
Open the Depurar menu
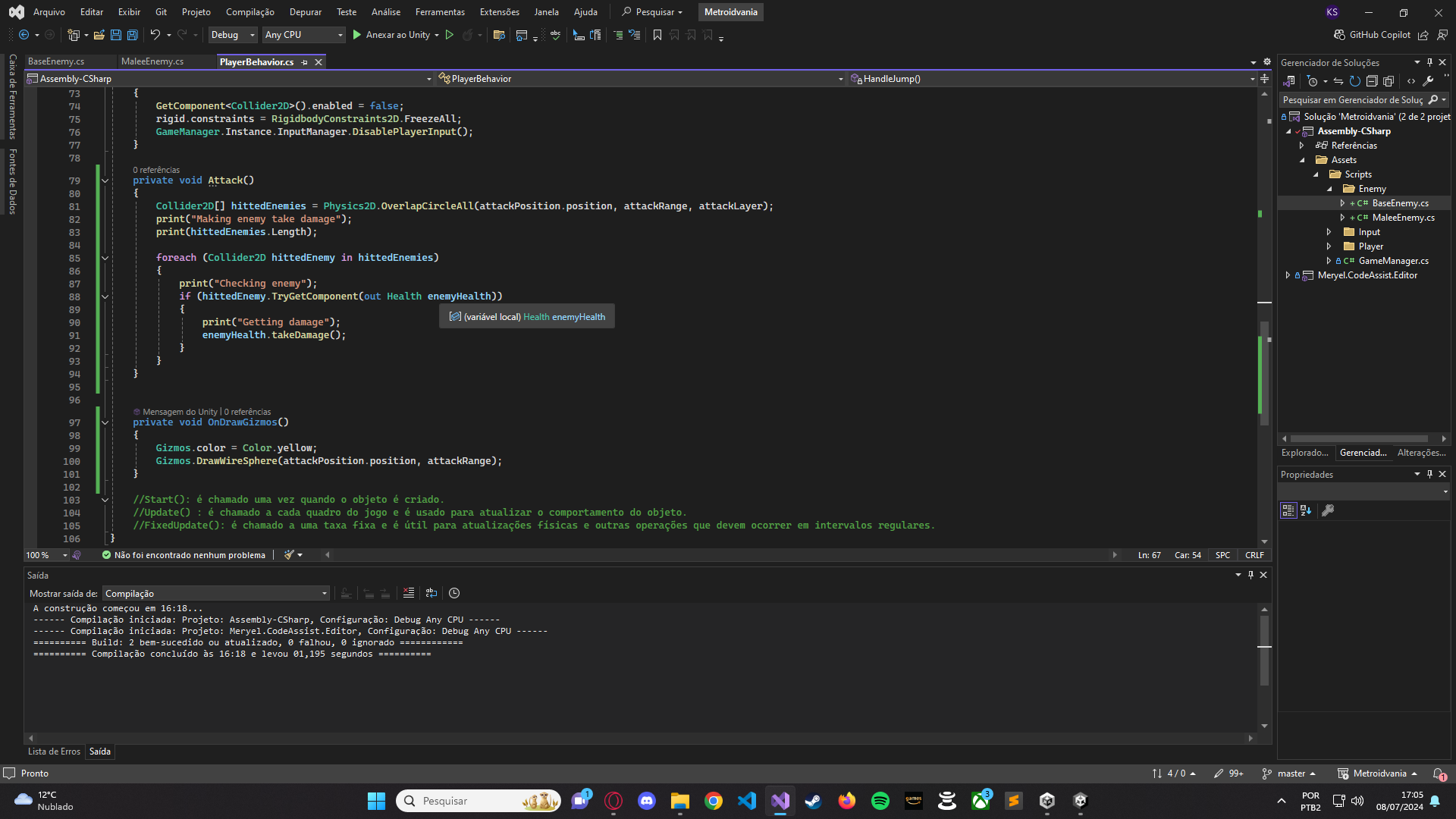(x=306, y=12)
